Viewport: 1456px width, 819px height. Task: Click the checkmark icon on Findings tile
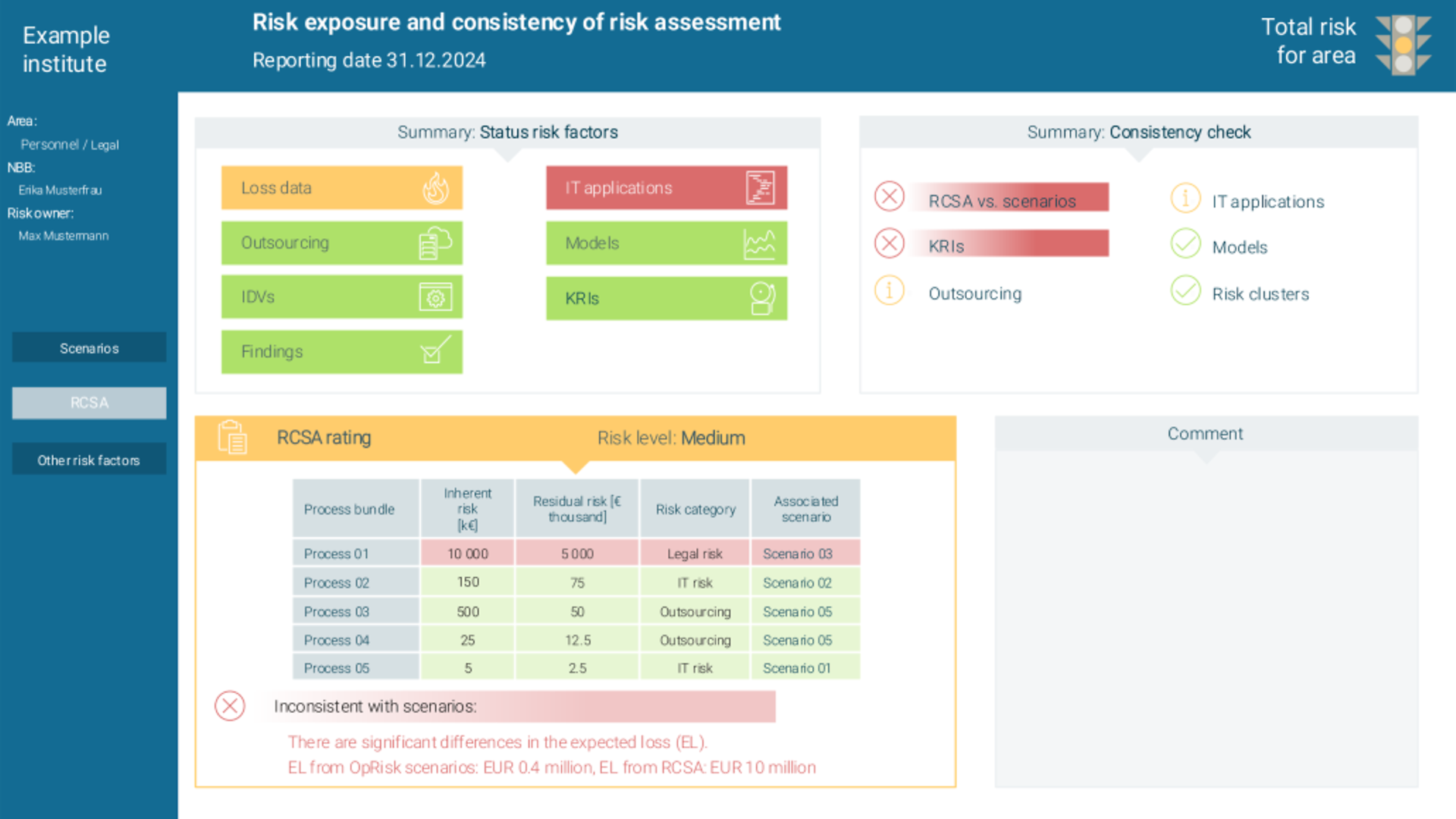pos(435,351)
